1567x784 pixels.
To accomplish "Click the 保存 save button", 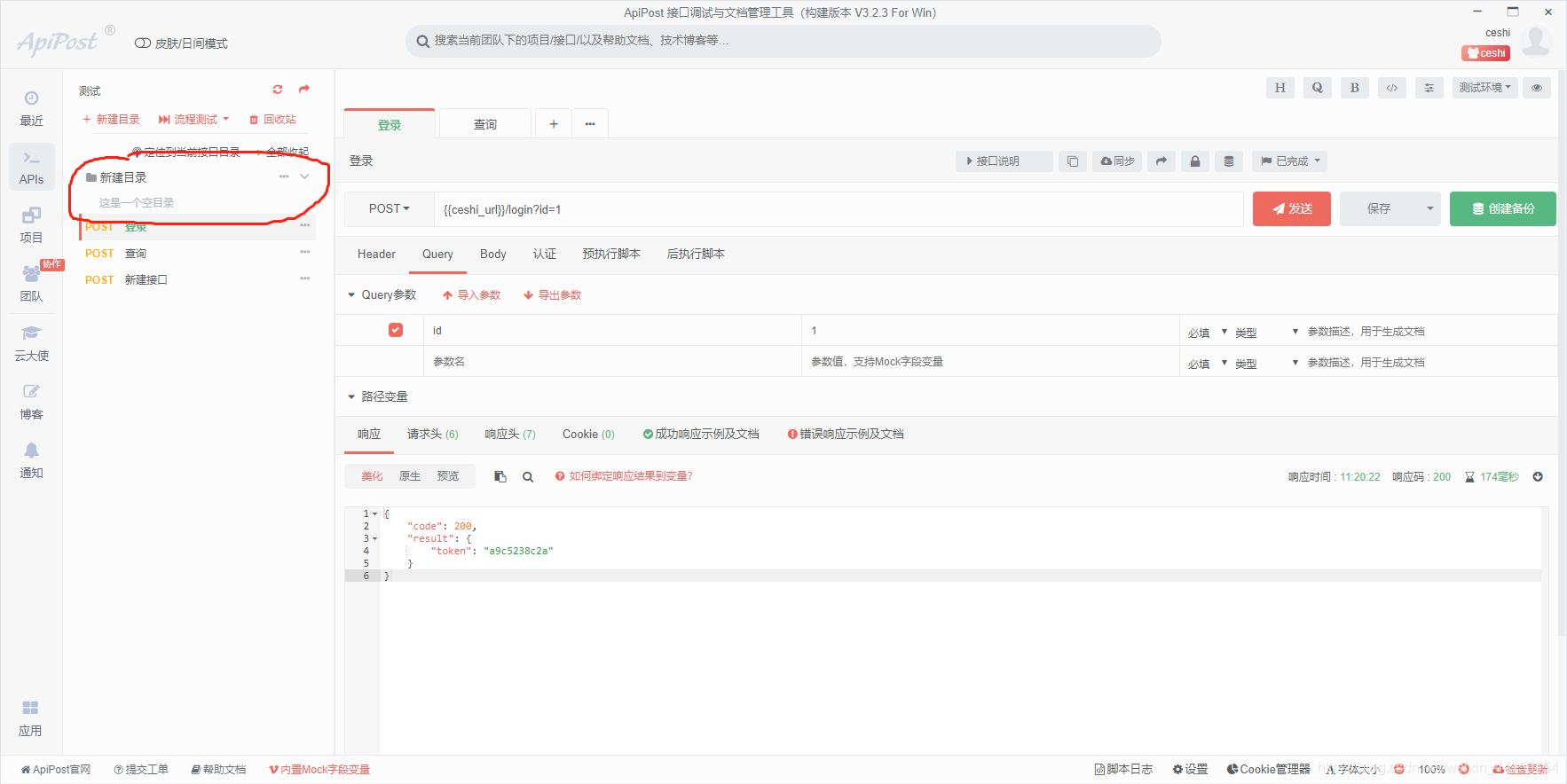I will coord(1379,209).
